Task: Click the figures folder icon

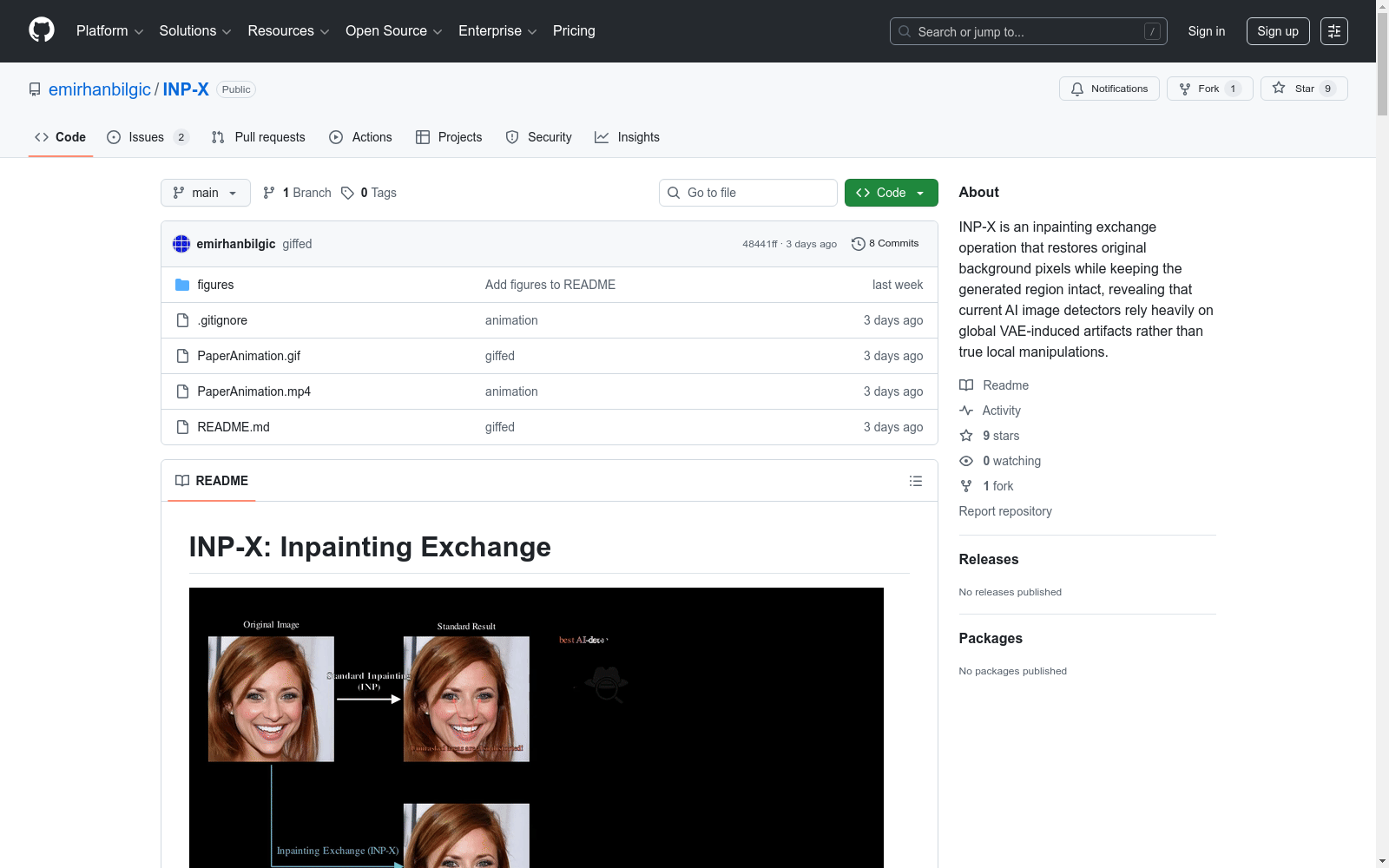Action: pos(182,285)
